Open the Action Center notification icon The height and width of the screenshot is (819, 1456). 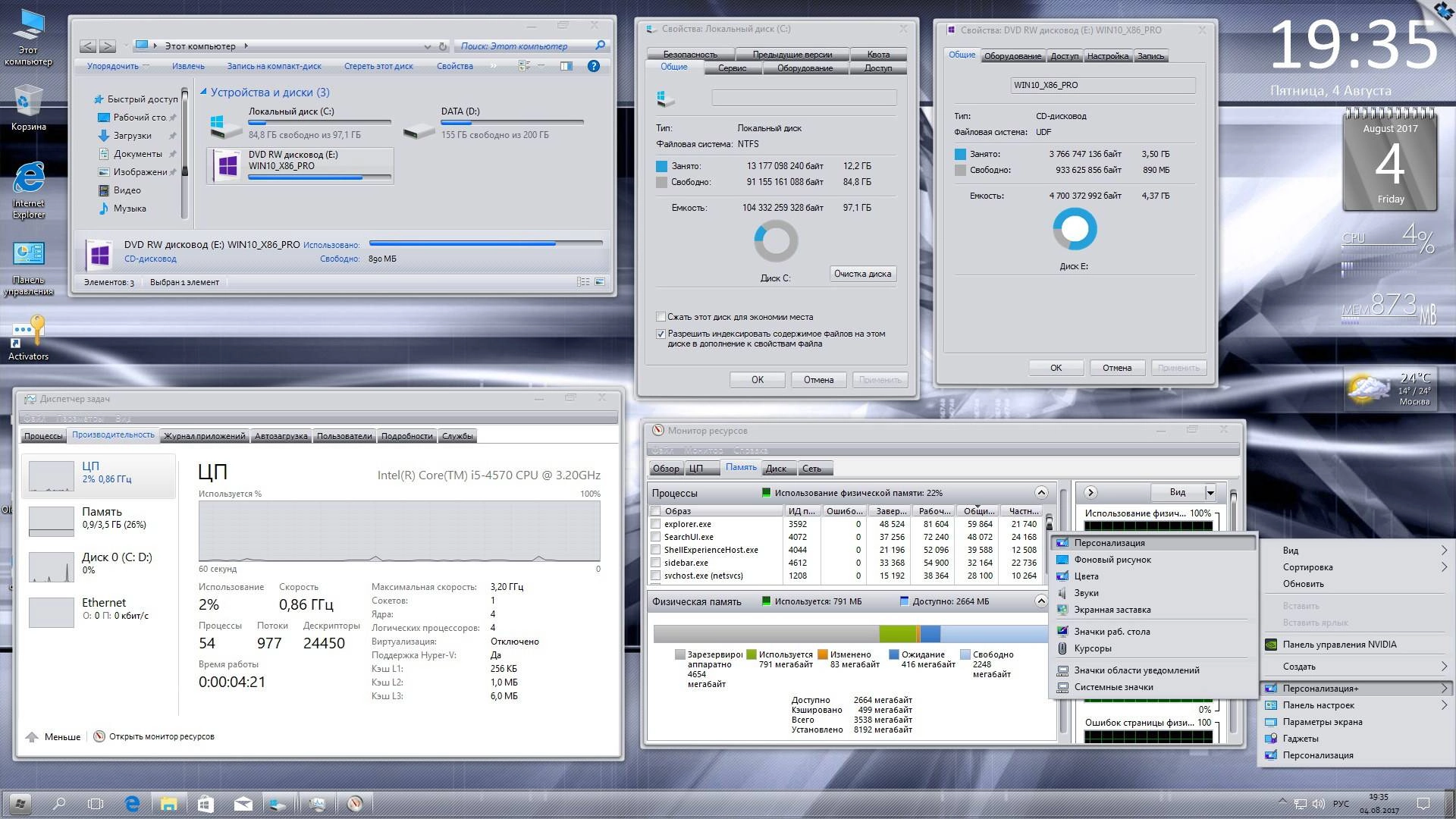pyautogui.click(x=1423, y=803)
